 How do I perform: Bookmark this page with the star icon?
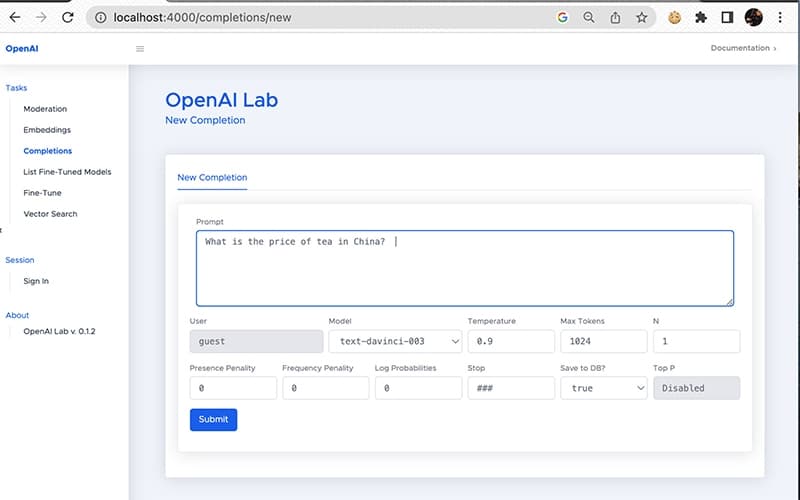[x=641, y=17]
